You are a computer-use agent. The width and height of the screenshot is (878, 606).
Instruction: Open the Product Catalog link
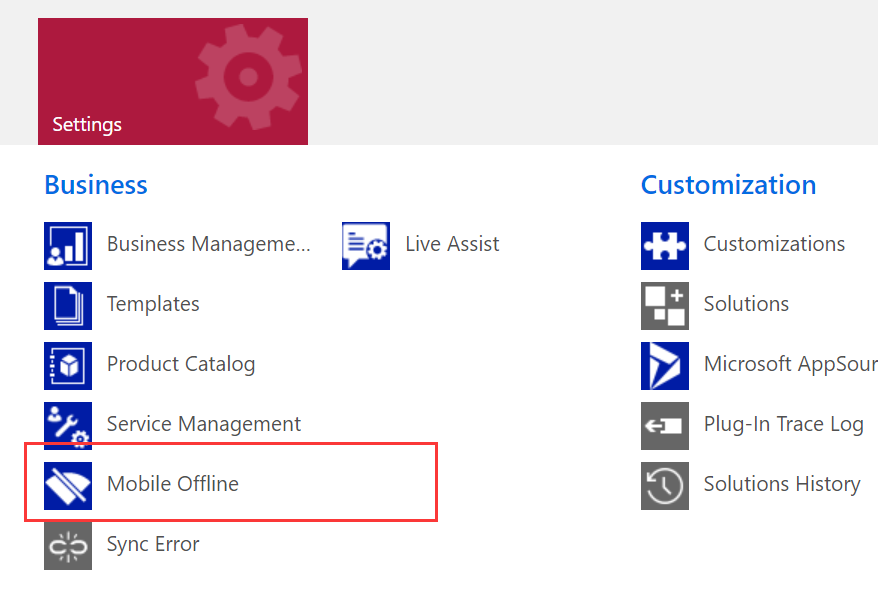pyautogui.click(x=181, y=364)
